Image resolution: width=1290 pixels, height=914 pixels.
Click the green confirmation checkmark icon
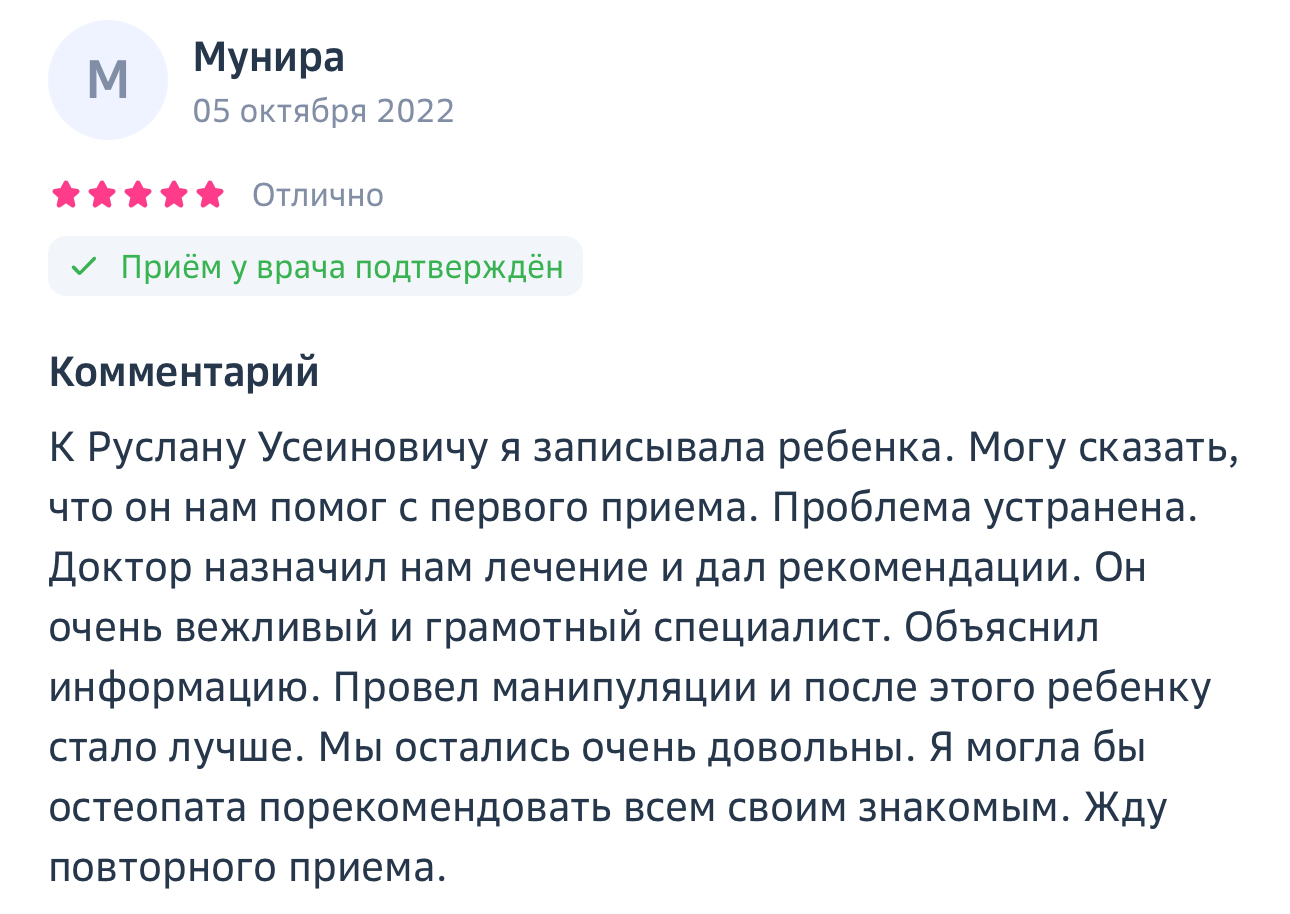85,267
